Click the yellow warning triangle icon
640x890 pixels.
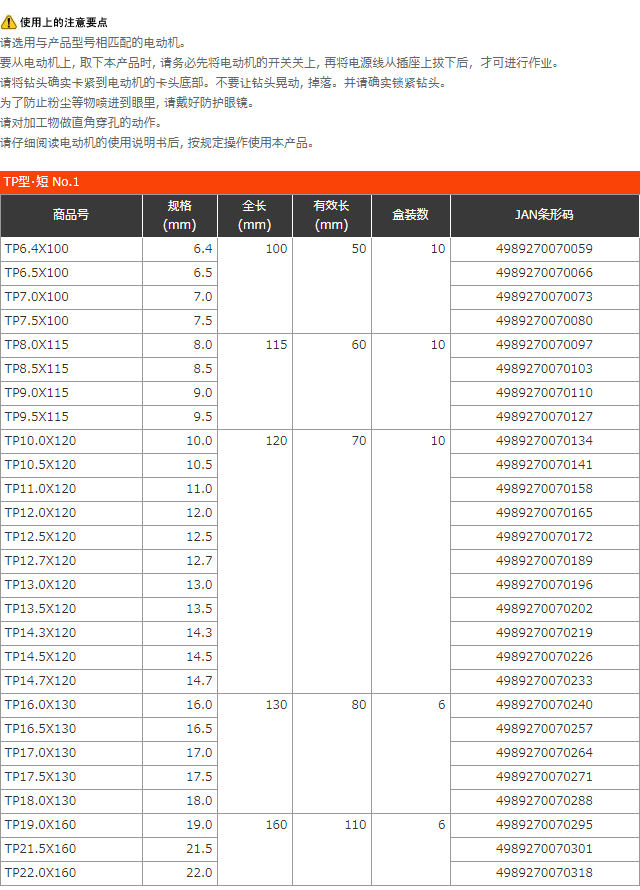tap(9, 21)
